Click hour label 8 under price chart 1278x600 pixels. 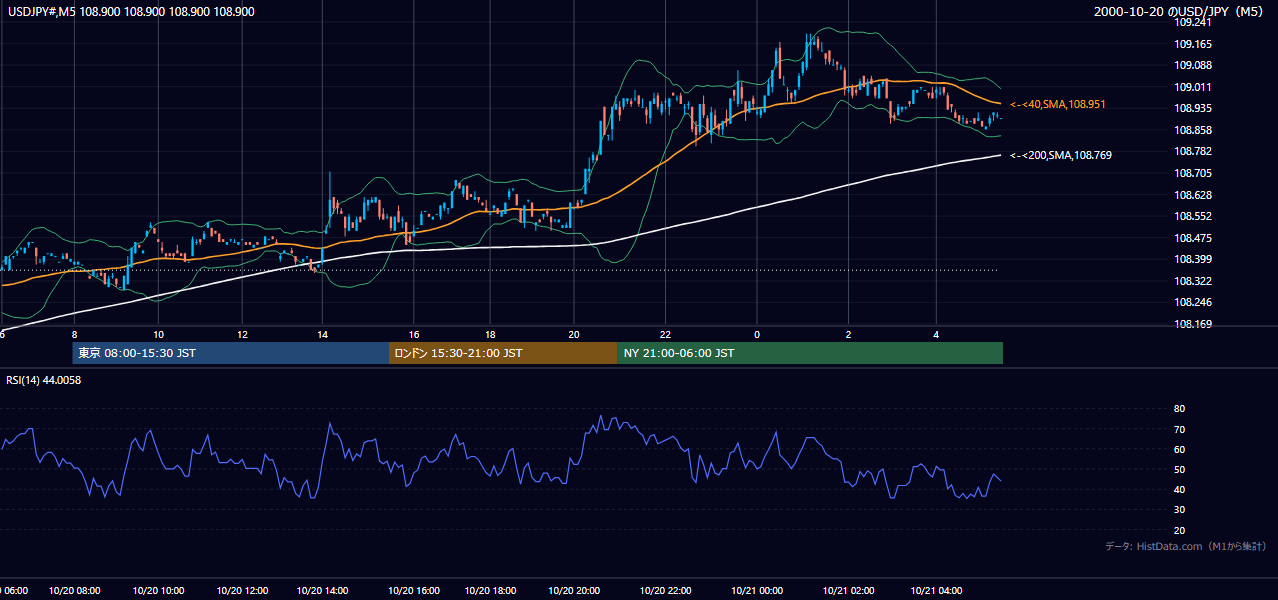(74, 334)
